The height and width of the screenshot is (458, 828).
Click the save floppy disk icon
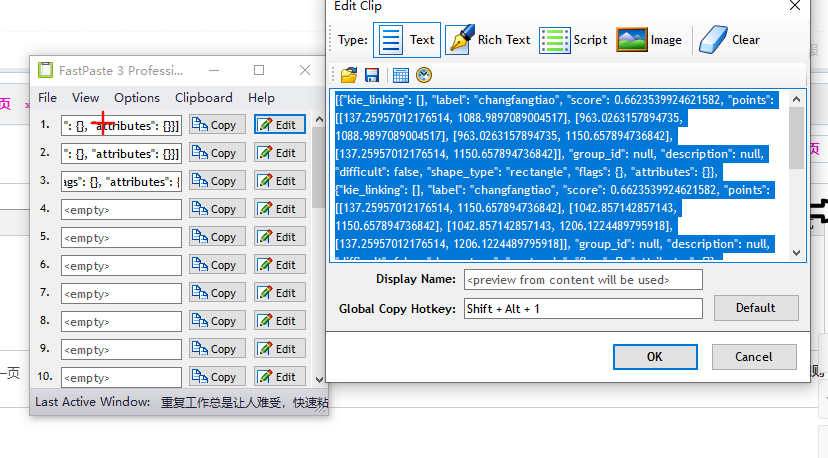coord(372,75)
